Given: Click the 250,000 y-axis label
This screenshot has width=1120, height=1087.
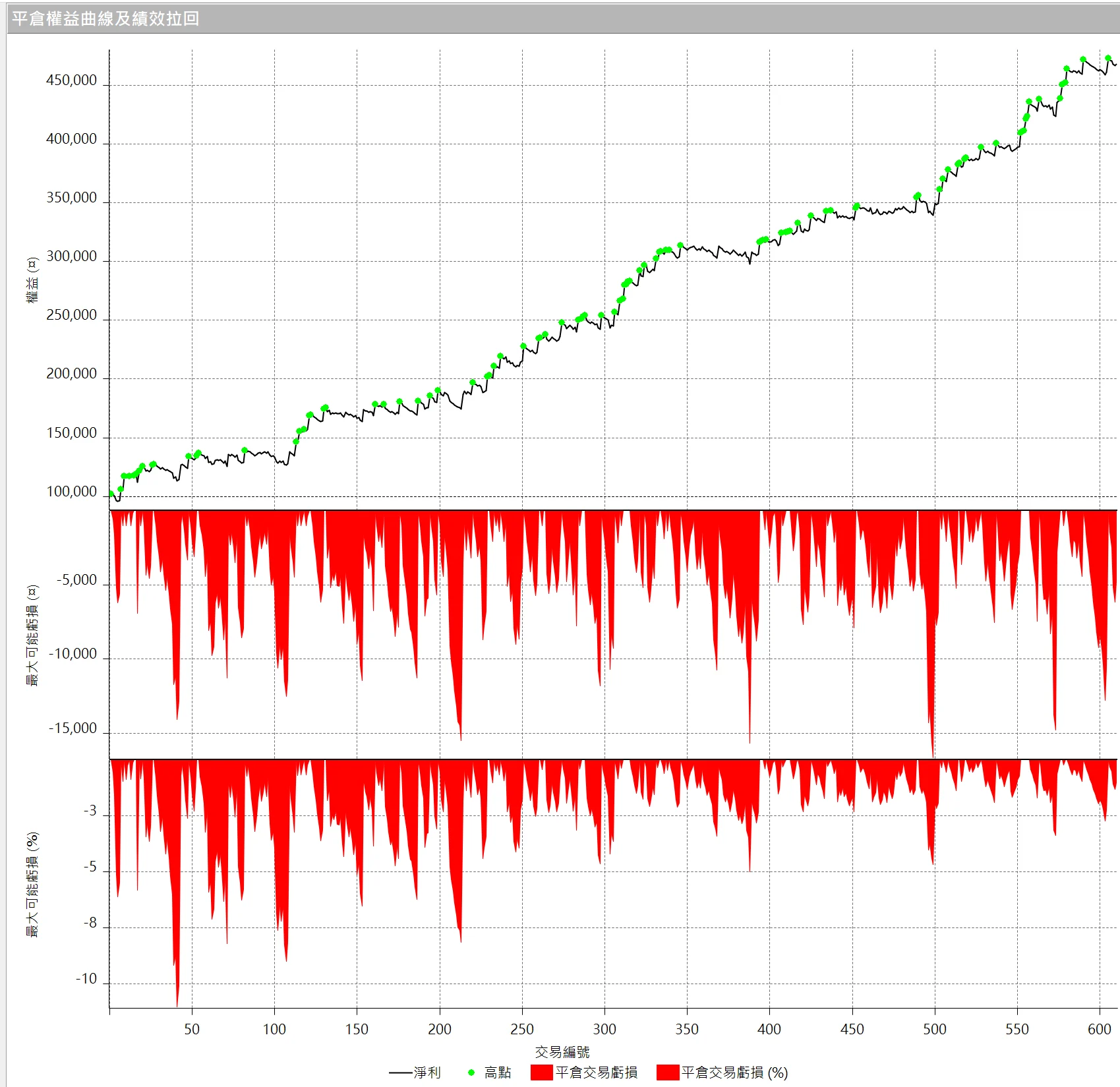Looking at the screenshot, I should 71,315.
